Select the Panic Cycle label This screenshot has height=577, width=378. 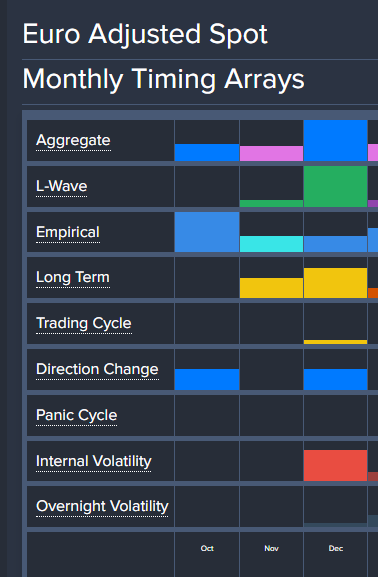click(77, 415)
